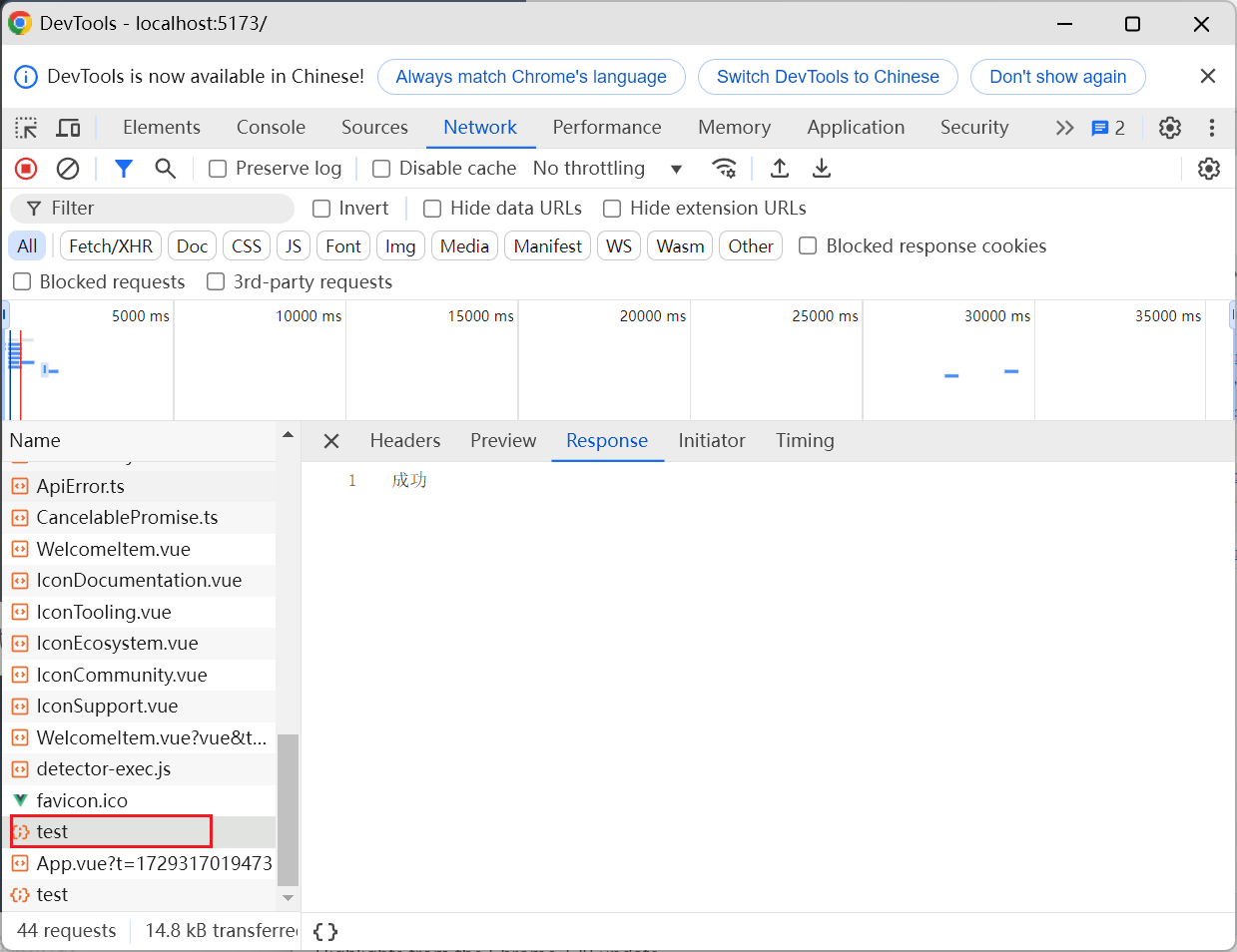
Task: Enable Blocked response cookies checkbox
Action: [x=808, y=246]
